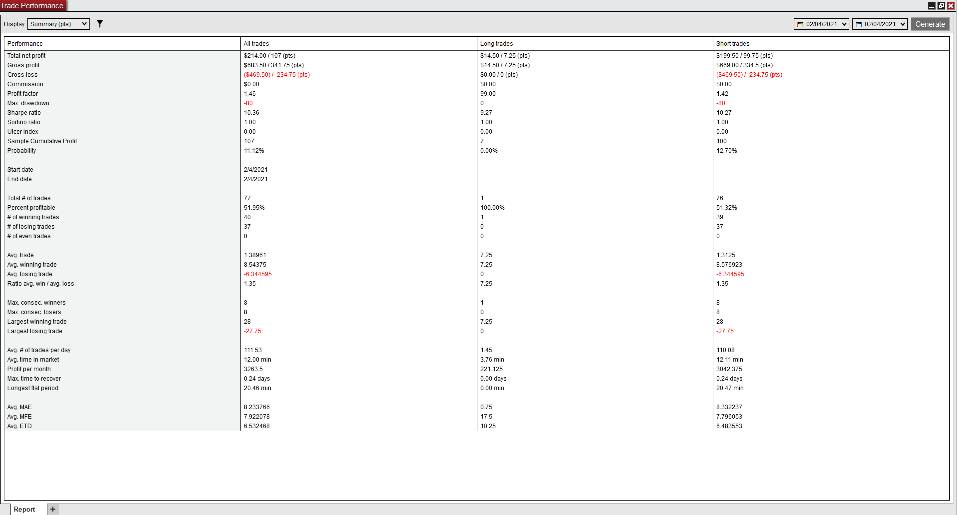Select the Probability row label
Viewport: 957px width, 515px height.
coord(22,150)
